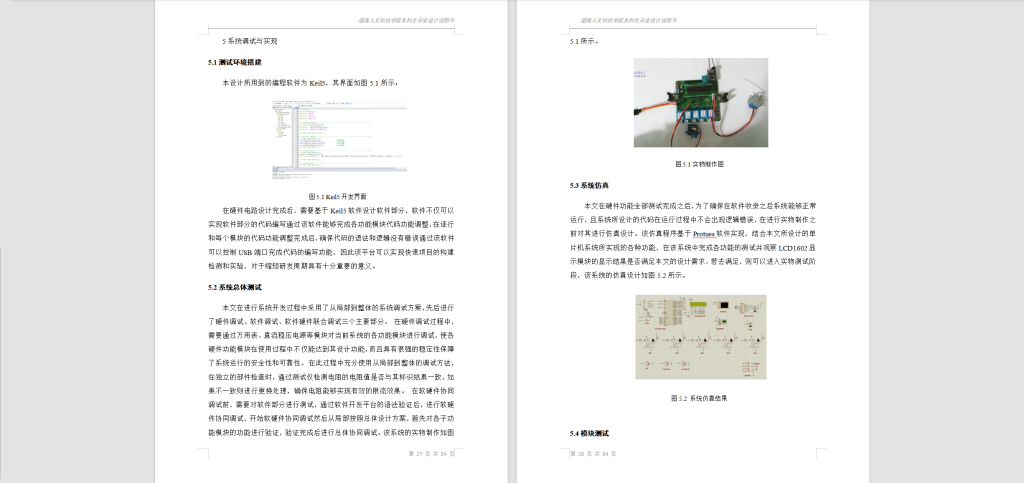Click the line starting '本文在进行系统开发过程中'
Screen dimensions: 1024x483
(x=338, y=307)
